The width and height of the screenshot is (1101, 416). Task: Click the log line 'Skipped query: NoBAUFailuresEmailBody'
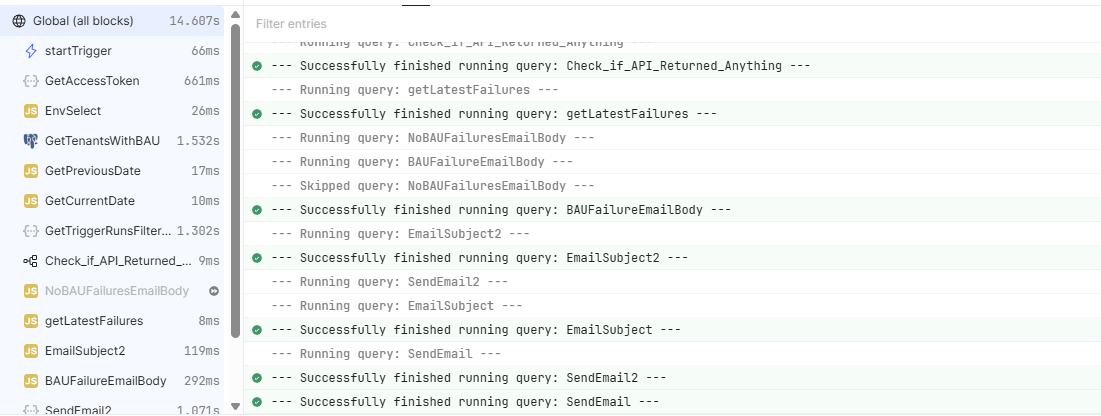pos(672,186)
